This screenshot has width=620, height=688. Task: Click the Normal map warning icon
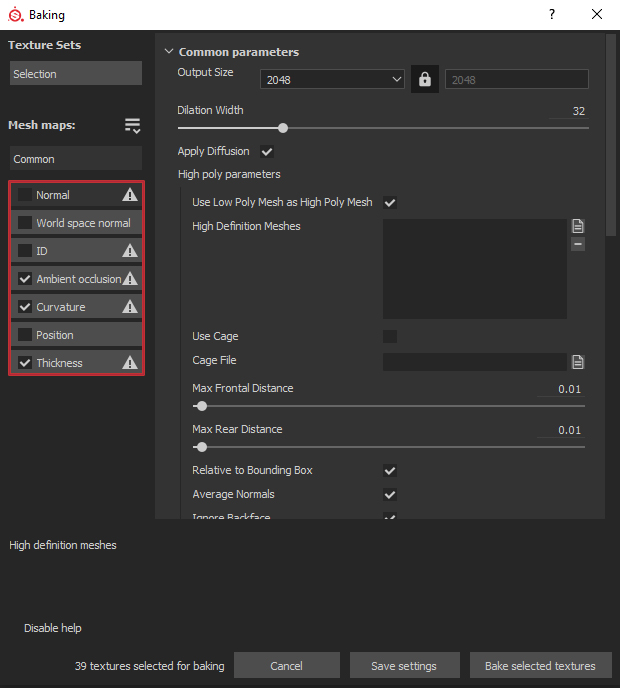point(130,195)
